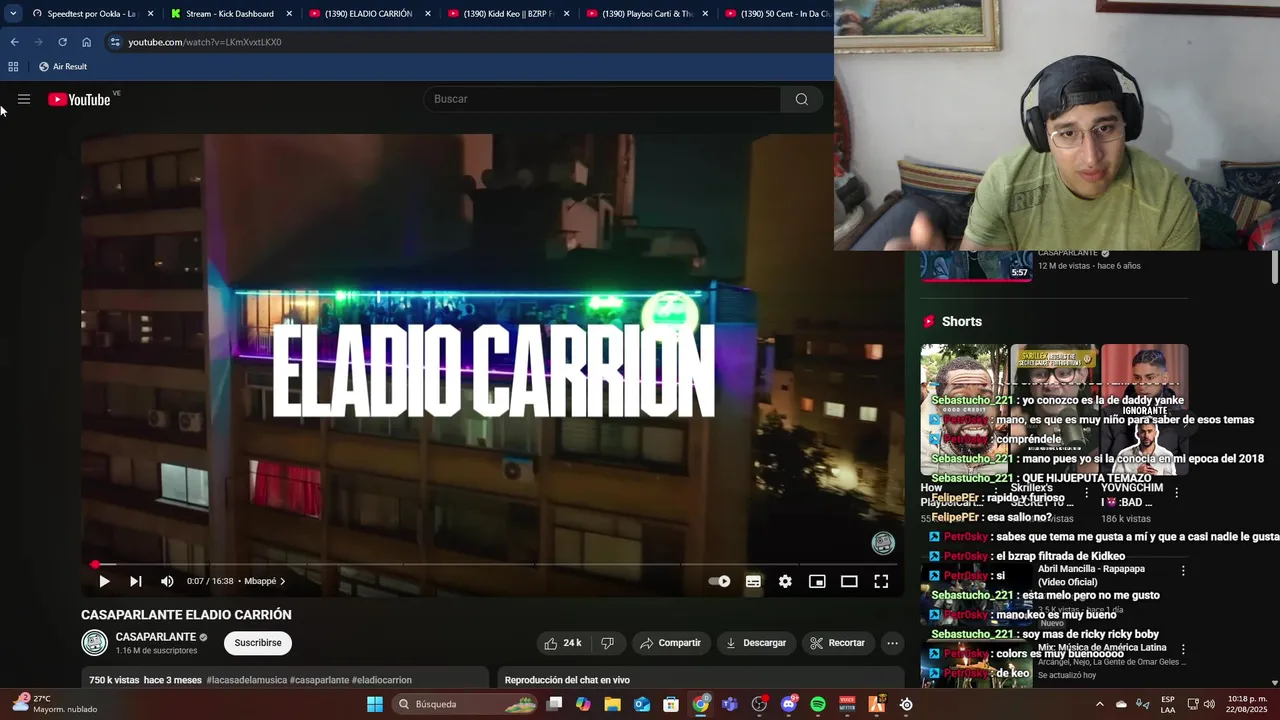Dislike the video
Viewport: 1280px width, 720px height.
pos(607,643)
